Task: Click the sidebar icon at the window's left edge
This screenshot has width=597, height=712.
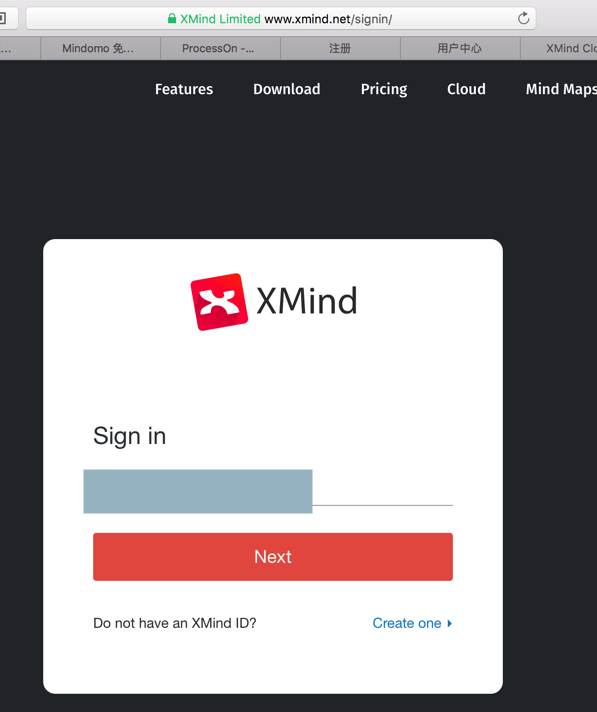Action: pos(3,19)
